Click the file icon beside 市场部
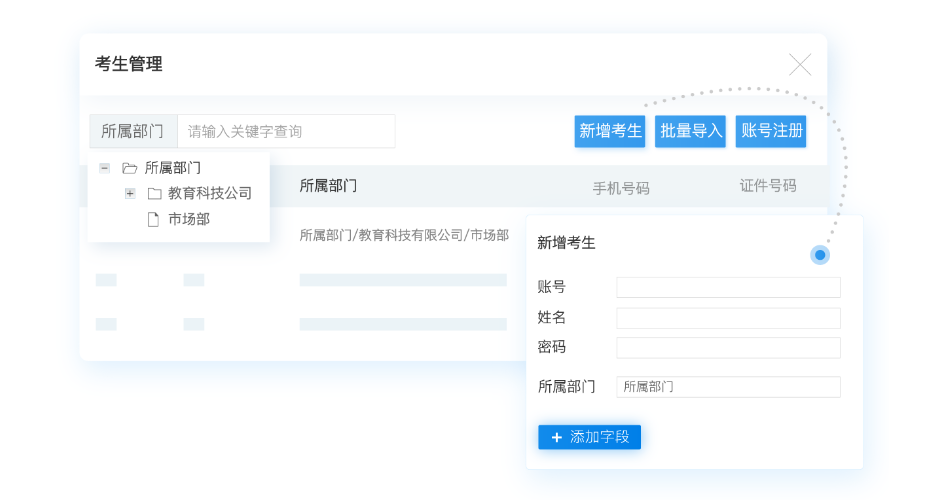The height and width of the screenshot is (500, 940). (153, 219)
